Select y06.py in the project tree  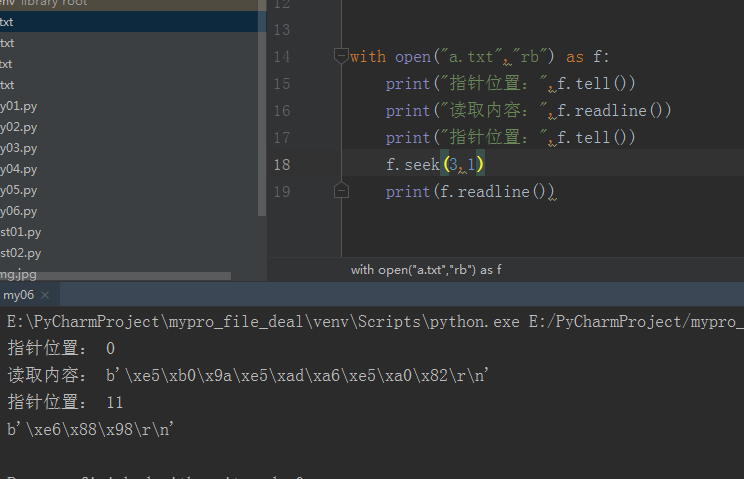(x=19, y=211)
